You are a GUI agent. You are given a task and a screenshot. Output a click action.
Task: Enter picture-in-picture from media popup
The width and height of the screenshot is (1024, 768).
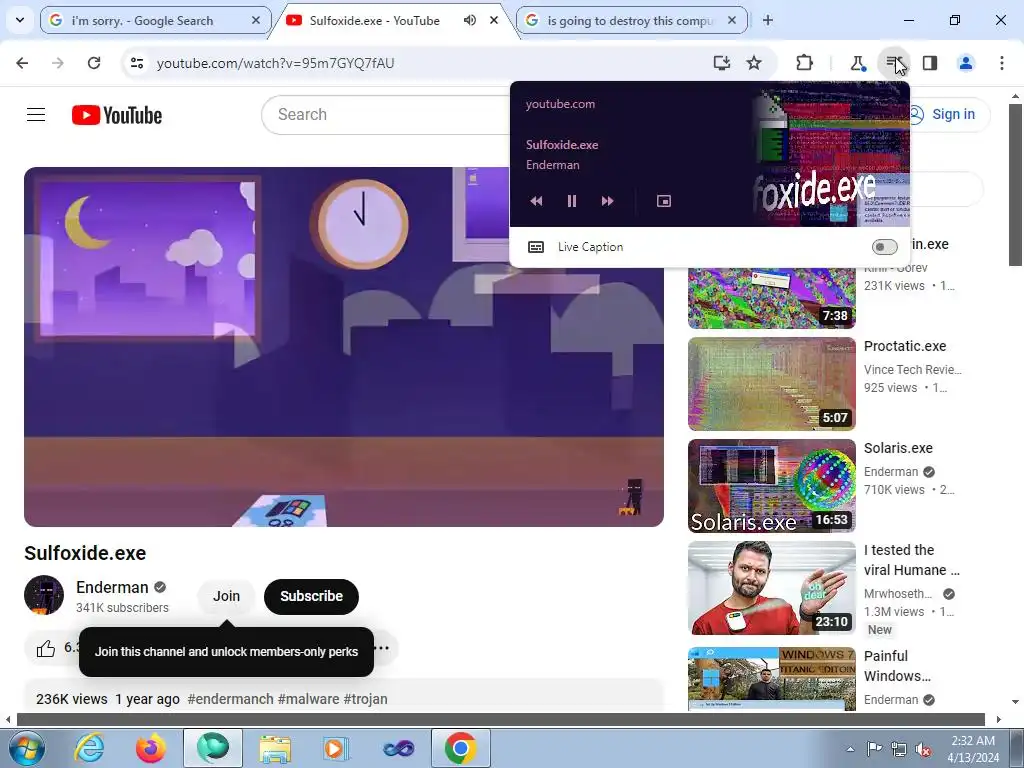coord(664,201)
